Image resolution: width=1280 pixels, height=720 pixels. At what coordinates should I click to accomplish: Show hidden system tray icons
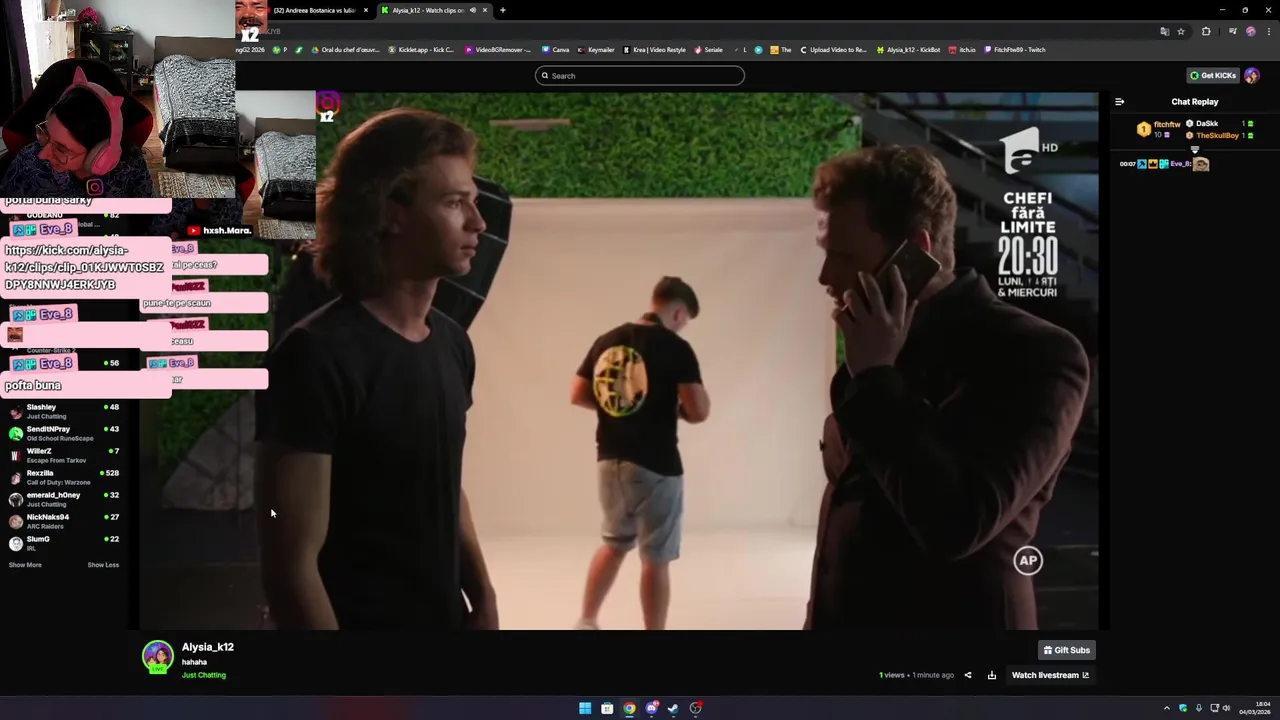click(x=1166, y=708)
